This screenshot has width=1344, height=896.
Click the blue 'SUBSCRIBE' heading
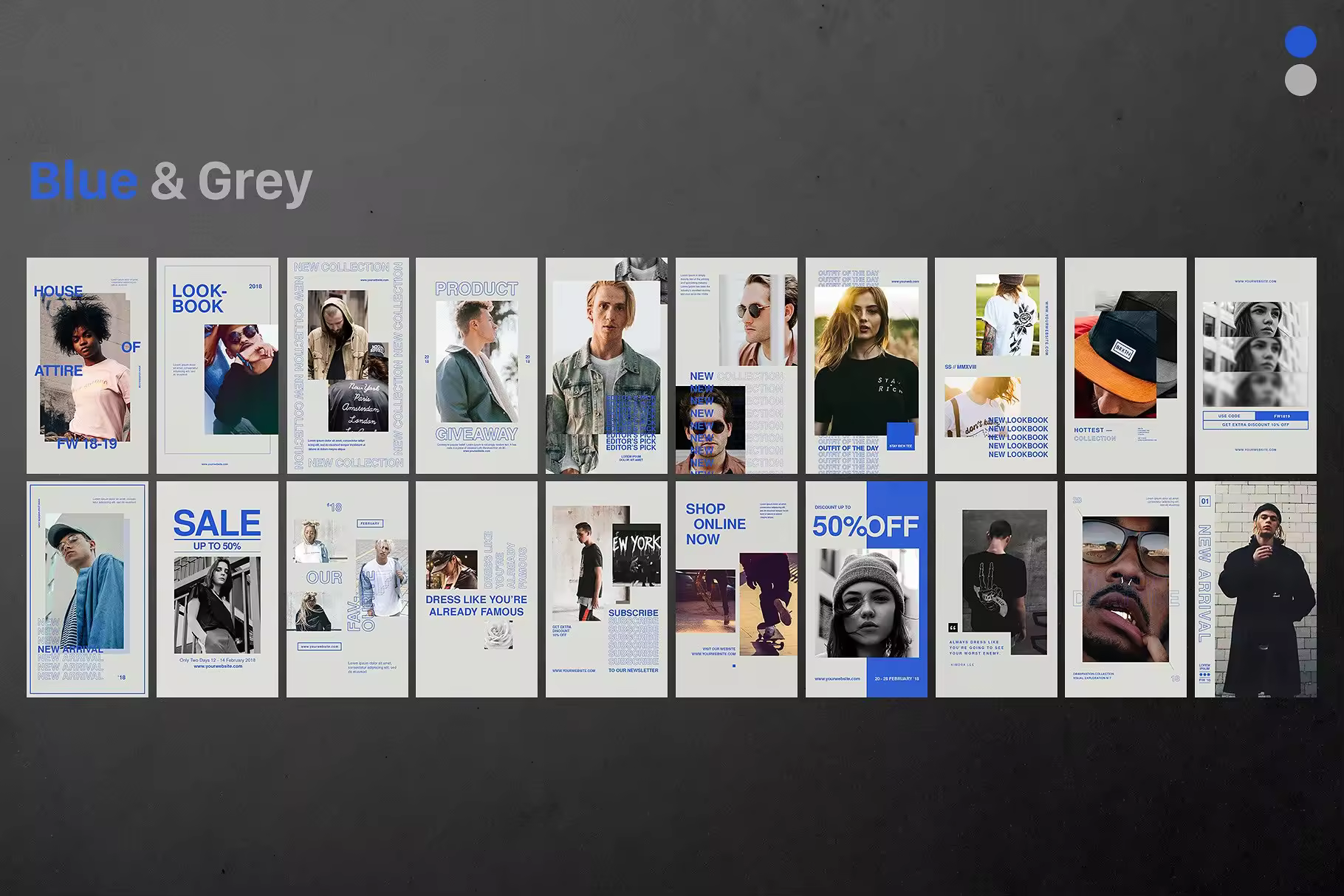coord(633,613)
